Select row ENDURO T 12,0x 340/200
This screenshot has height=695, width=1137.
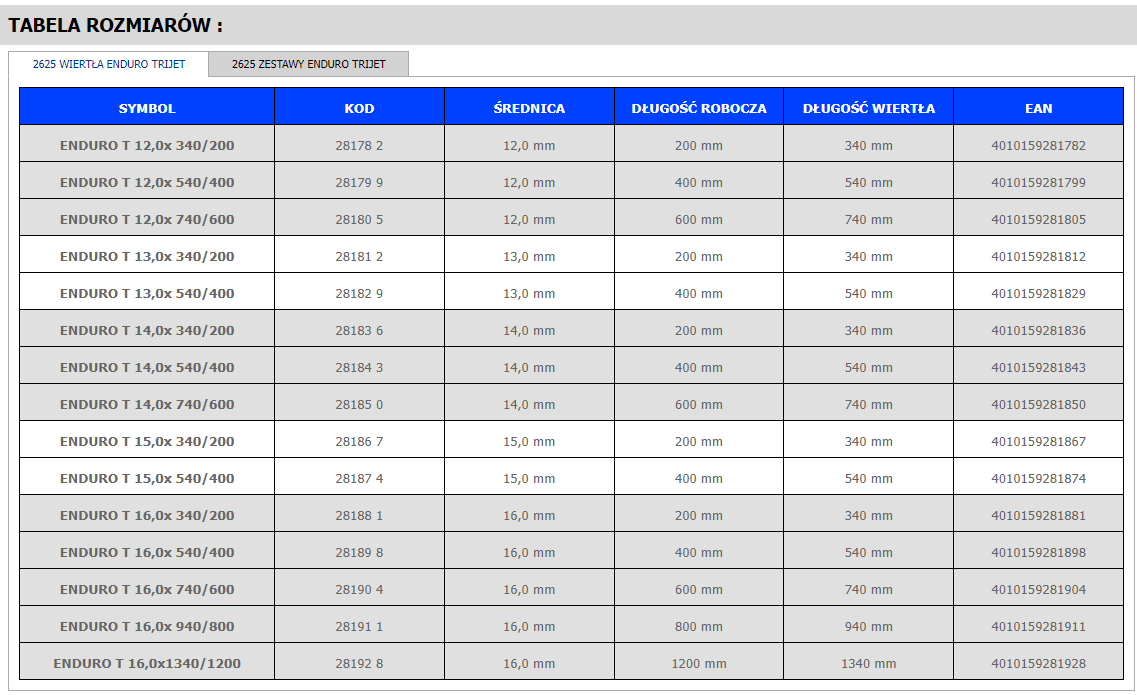pyautogui.click(x=571, y=145)
